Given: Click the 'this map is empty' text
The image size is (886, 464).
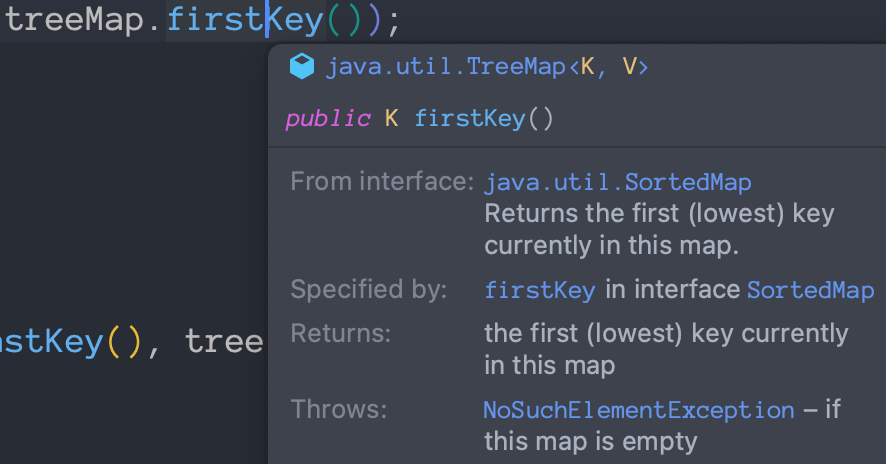Looking at the screenshot, I should pos(590,441).
